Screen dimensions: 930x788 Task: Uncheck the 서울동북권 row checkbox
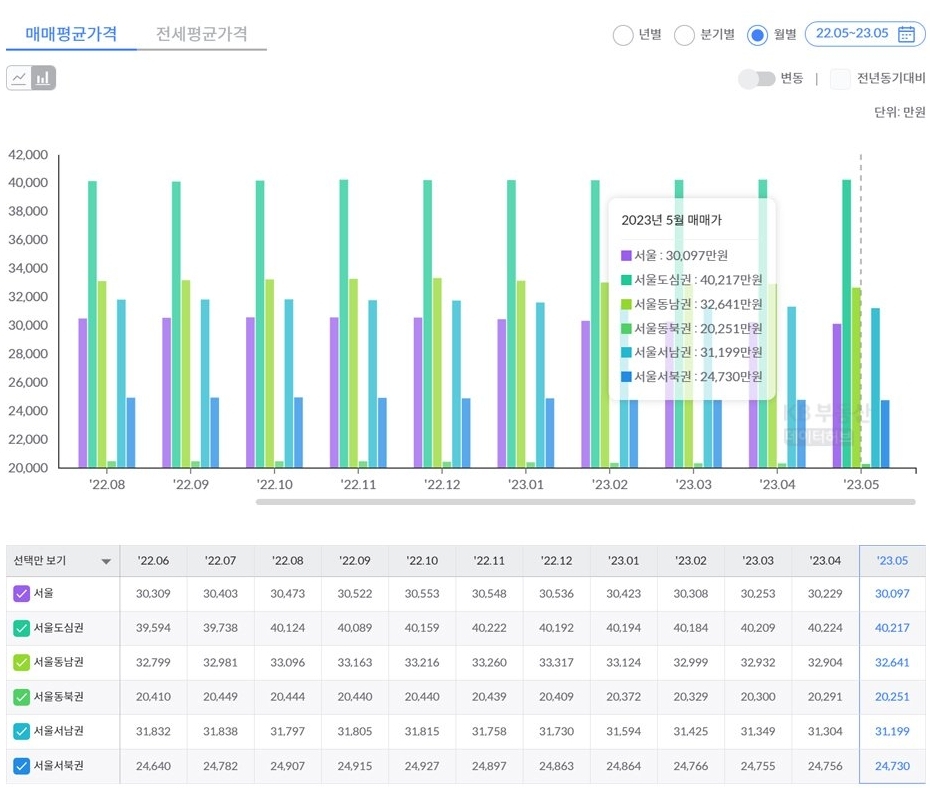21,697
